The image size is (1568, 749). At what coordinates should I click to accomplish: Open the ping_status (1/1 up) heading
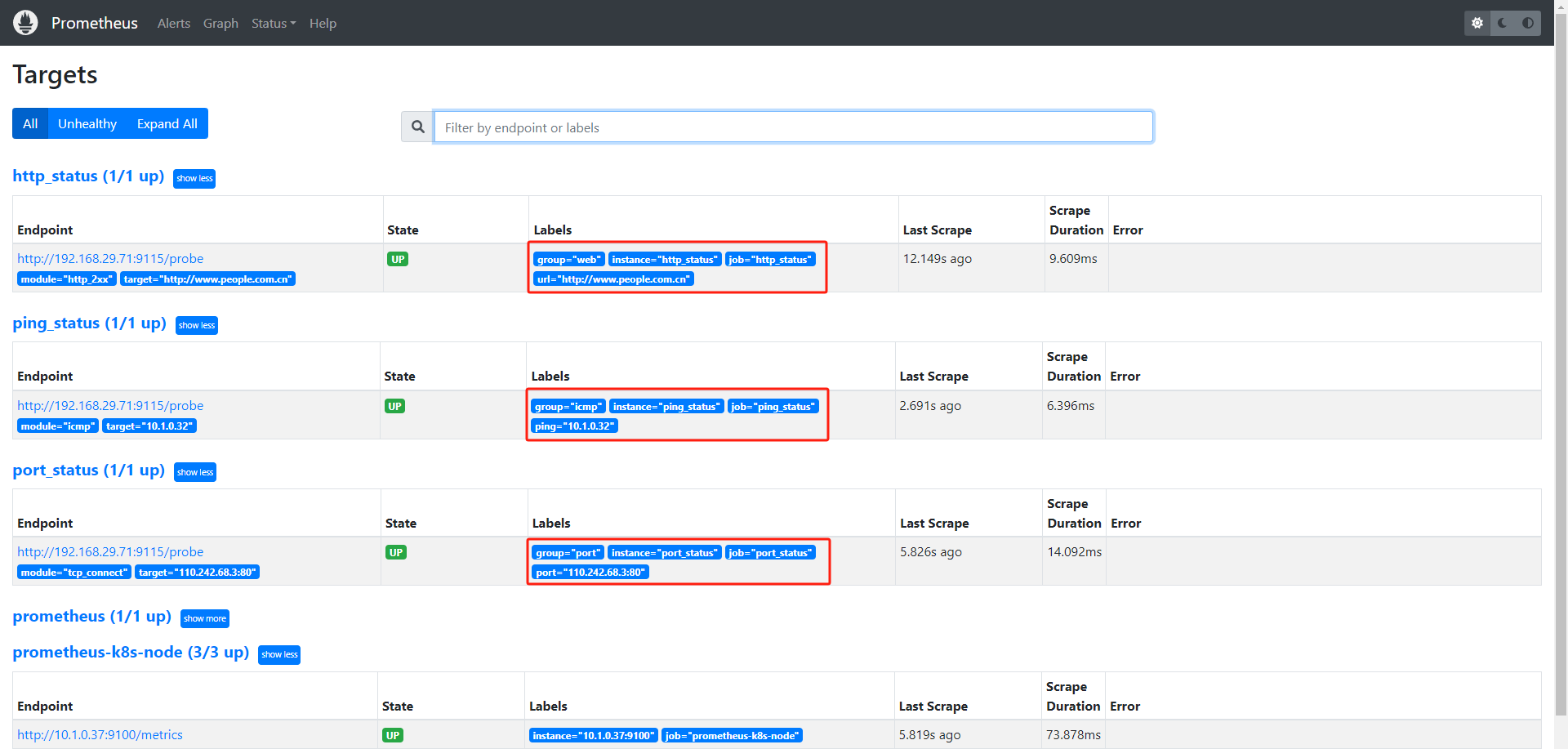click(x=89, y=323)
